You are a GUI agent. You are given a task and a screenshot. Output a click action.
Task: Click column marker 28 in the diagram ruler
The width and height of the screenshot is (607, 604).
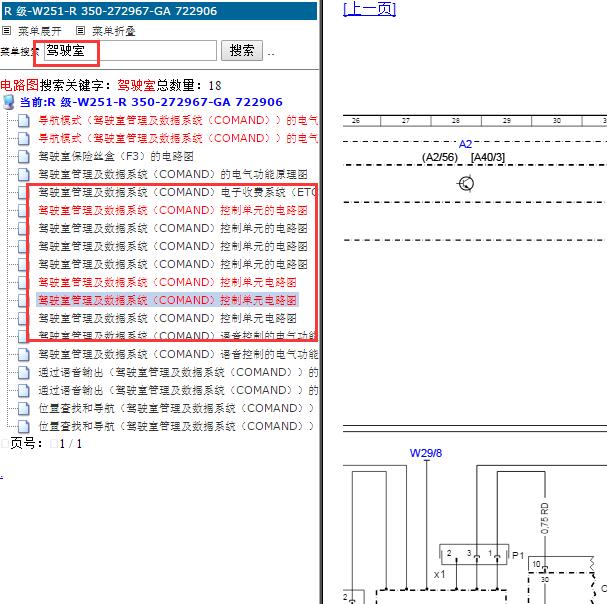[x=456, y=120]
